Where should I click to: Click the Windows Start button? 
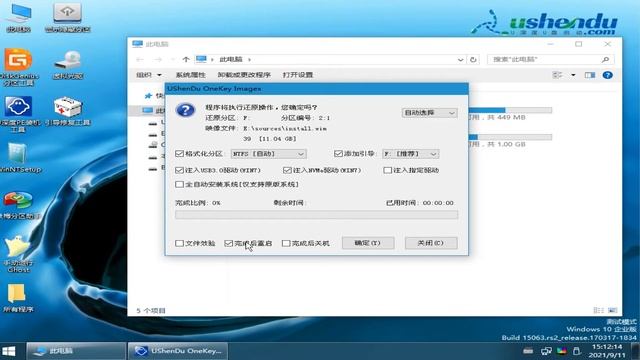click(x=9, y=351)
